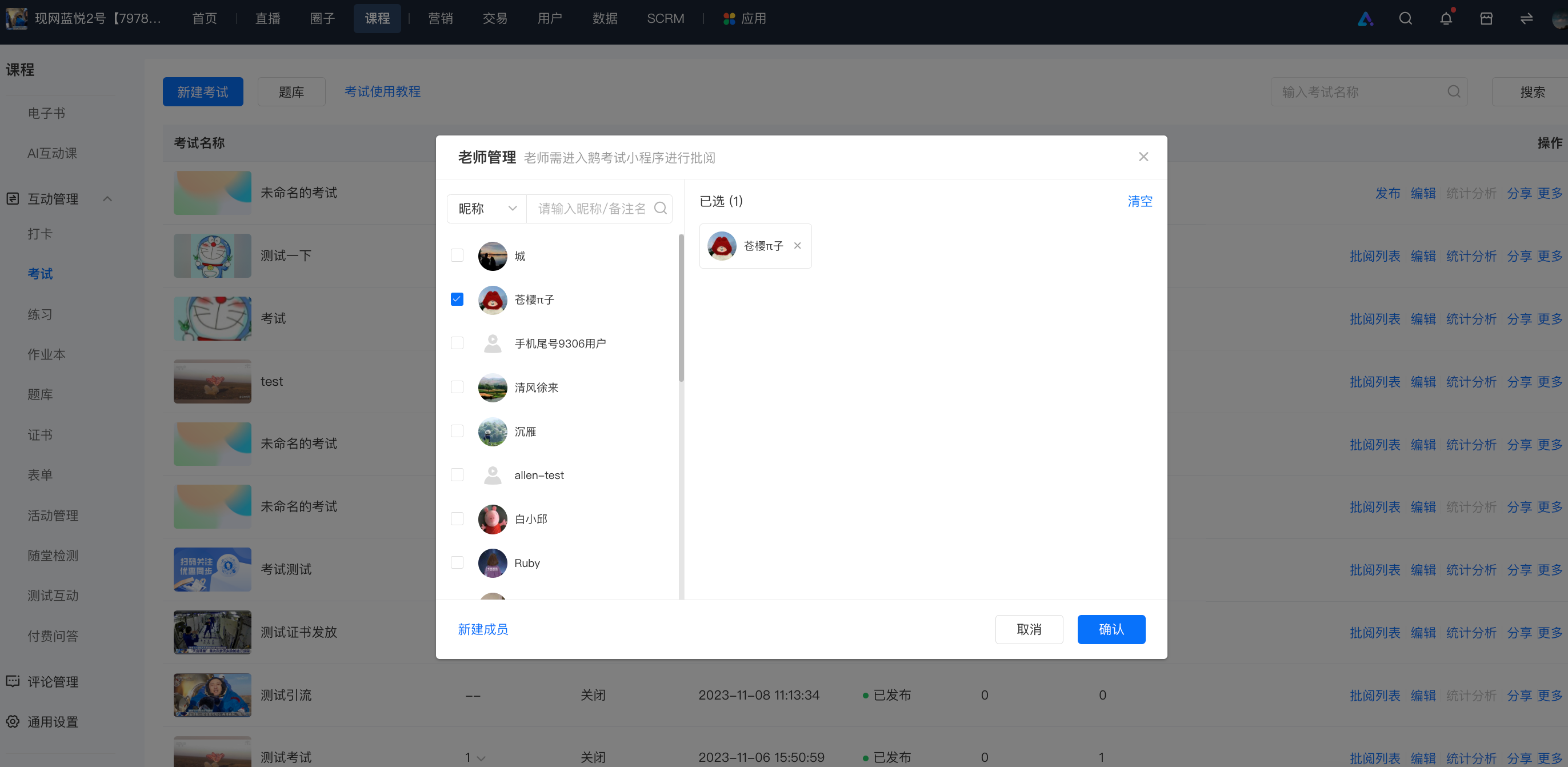Switch to the 营销 top tab
Screen dimensions: 1568x767
pyautogui.click(x=440, y=19)
